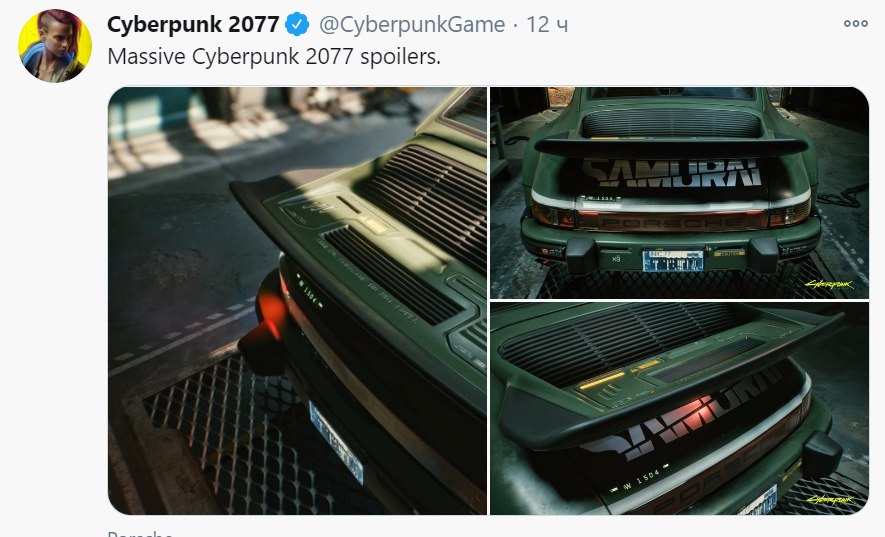The height and width of the screenshot is (537, 885).
Task: Click the Cyberpunk logo watermark in top-right photo
Action: (829, 284)
